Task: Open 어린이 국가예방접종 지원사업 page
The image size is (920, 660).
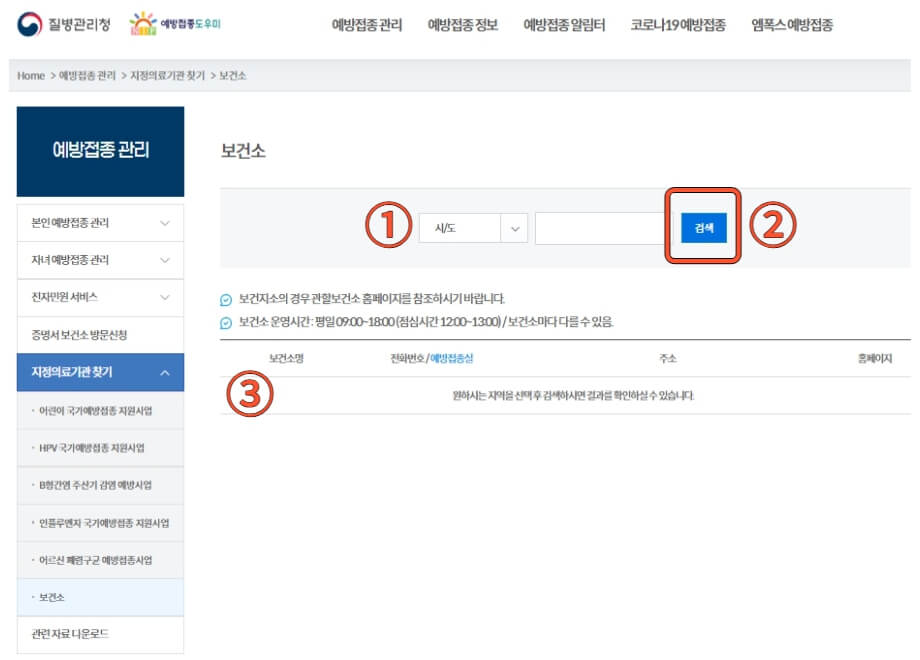Action: pos(99,410)
